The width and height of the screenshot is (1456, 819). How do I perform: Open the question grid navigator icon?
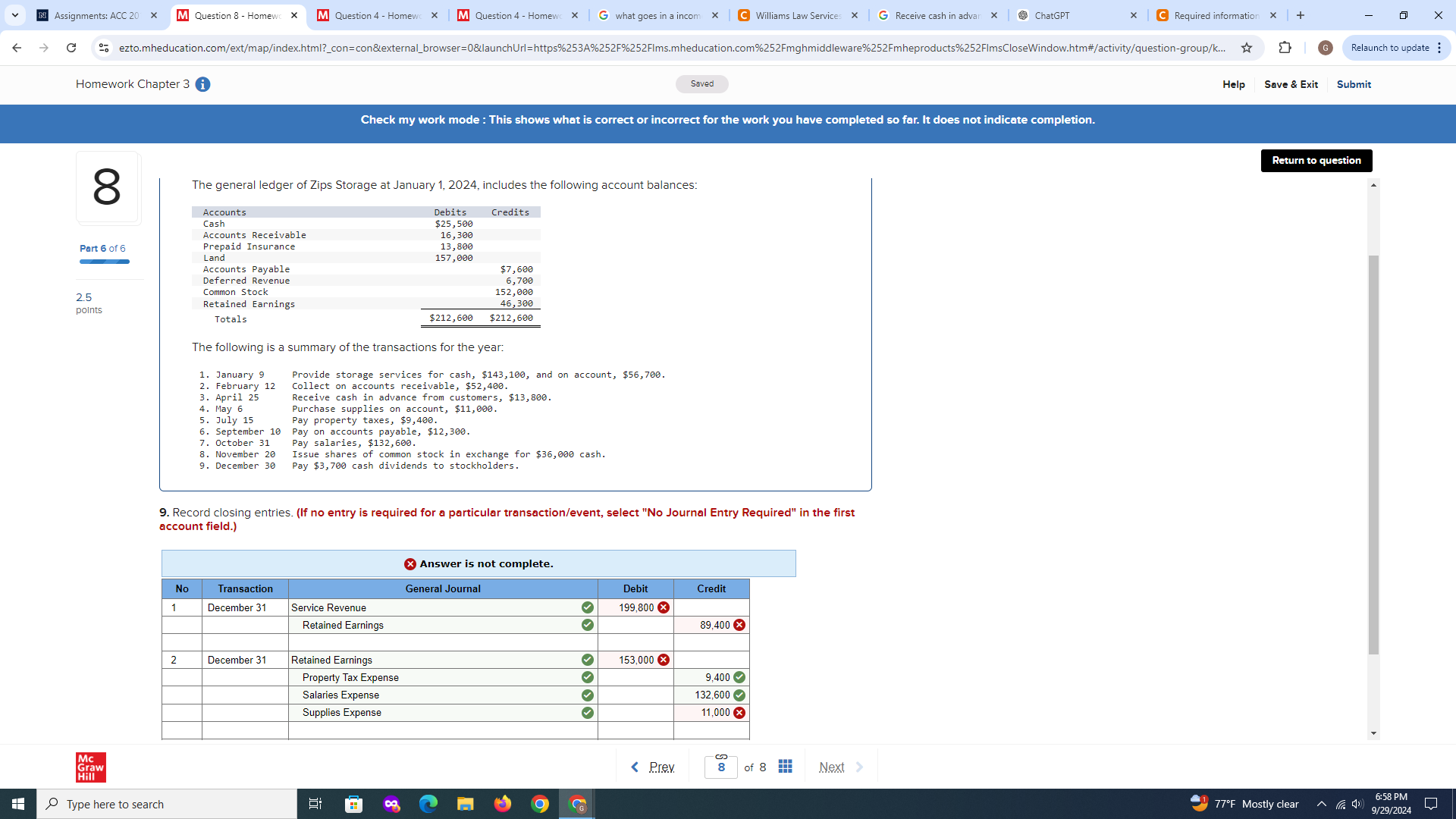coord(786,767)
